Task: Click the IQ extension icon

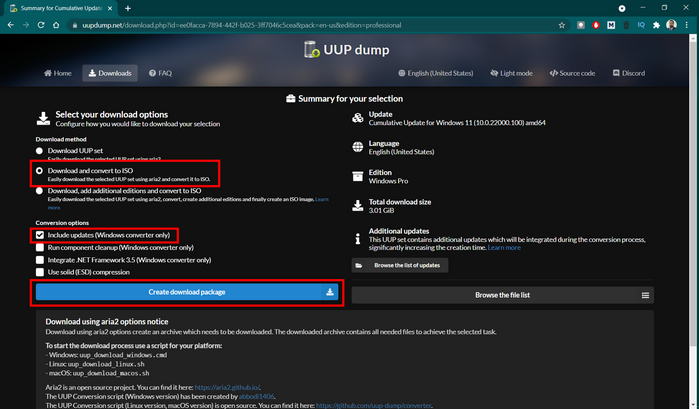Action: pos(641,25)
